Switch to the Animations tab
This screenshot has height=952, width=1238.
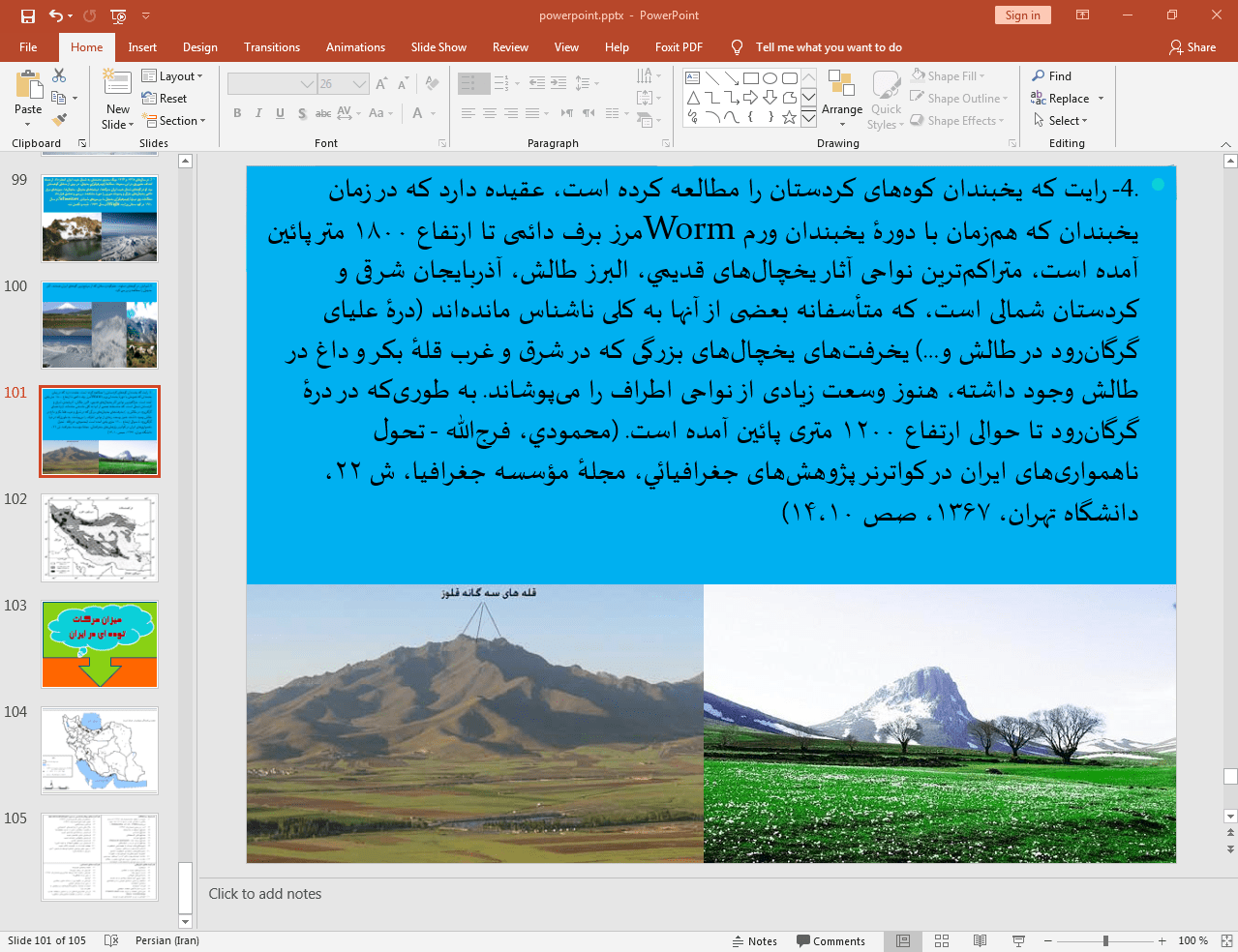point(355,47)
